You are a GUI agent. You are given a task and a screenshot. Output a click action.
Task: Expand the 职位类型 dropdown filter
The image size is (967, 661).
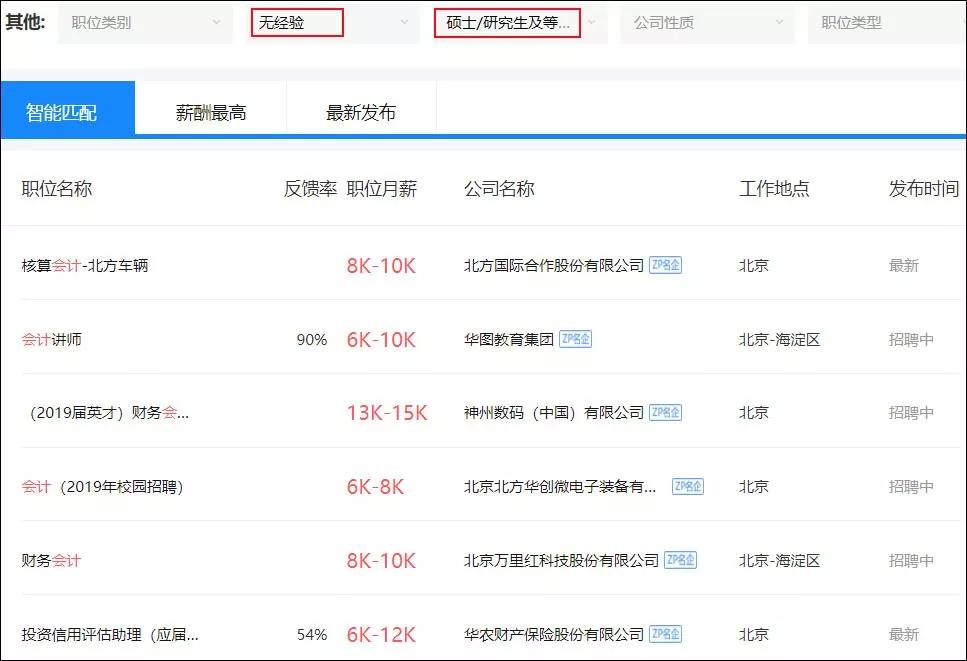click(x=887, y=23)
